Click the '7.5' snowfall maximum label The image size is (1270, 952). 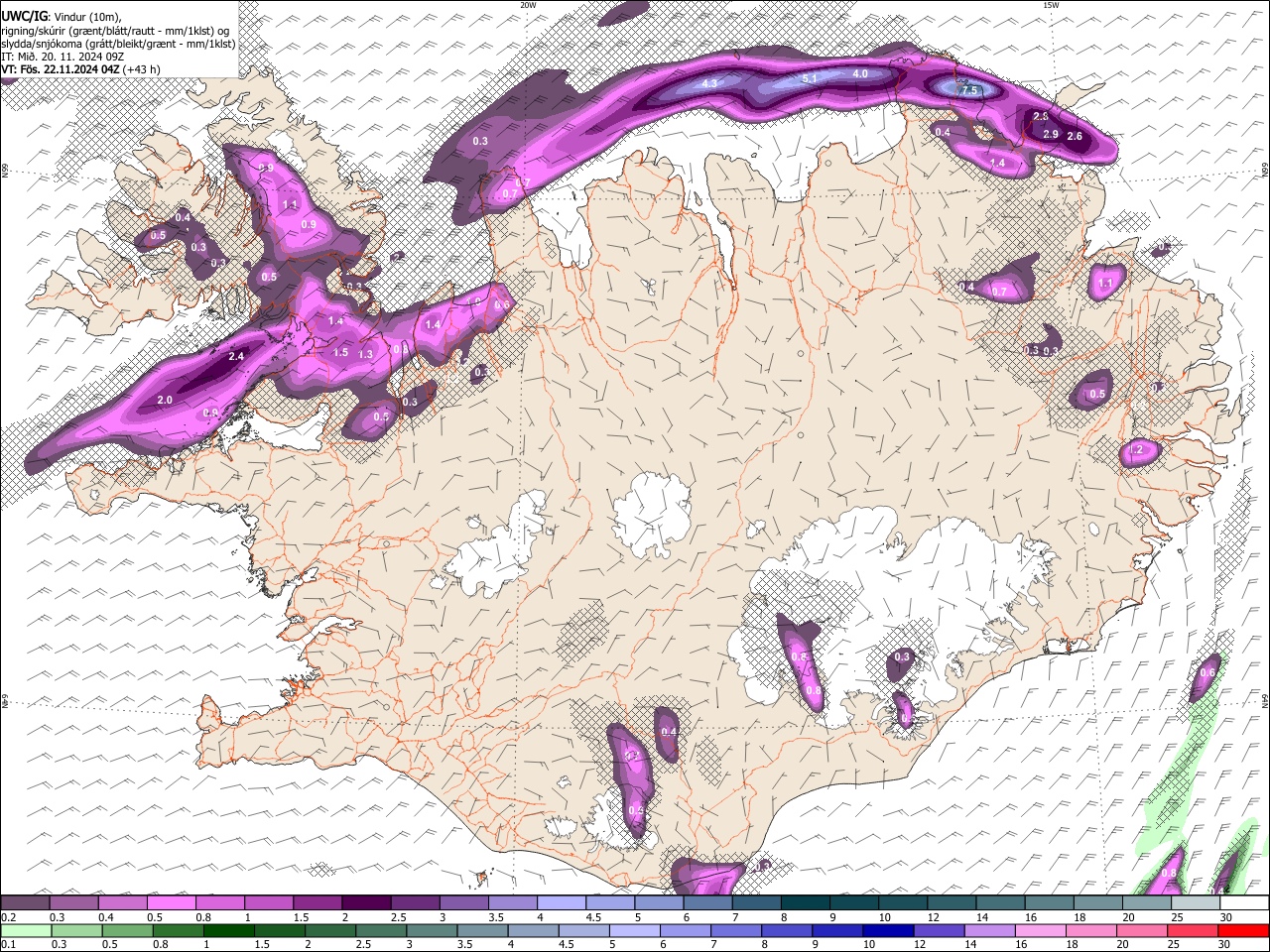(968, 90)
